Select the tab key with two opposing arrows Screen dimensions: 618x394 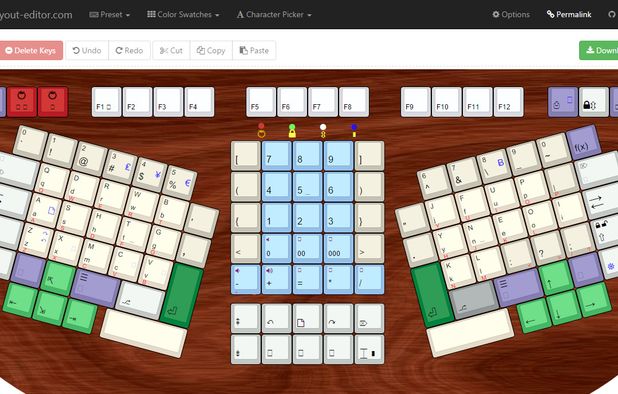[601, 201]
